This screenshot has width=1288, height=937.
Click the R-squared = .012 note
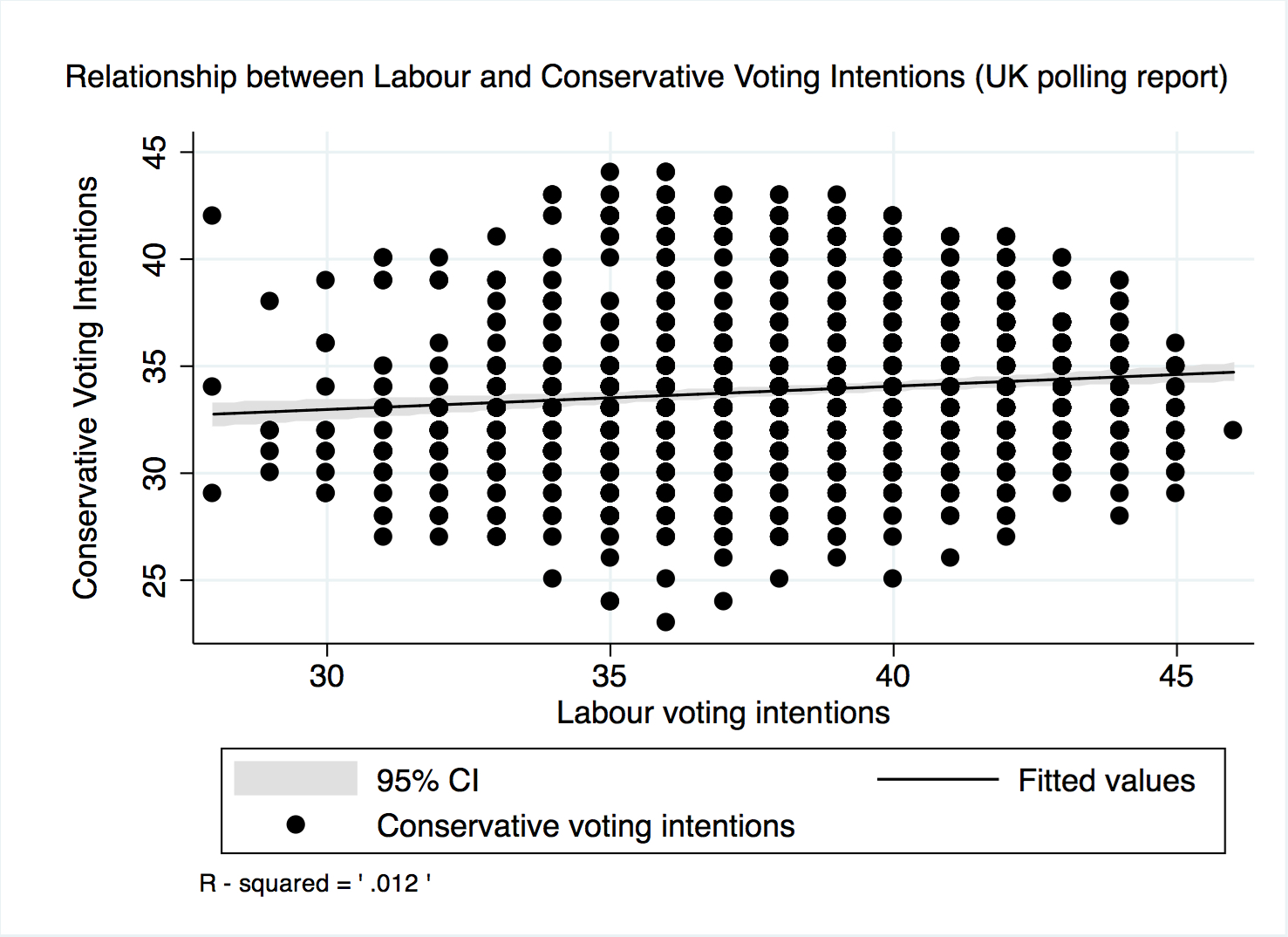coord(315,883)
